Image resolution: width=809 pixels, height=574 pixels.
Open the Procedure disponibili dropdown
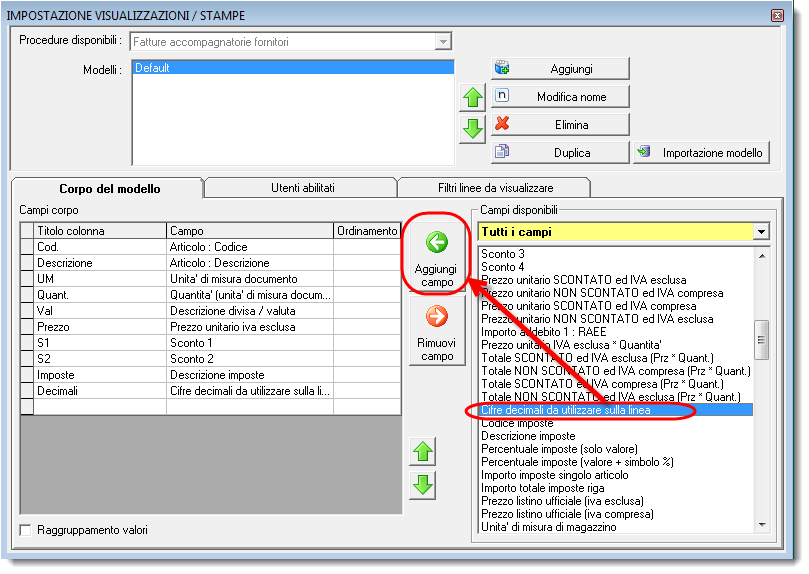click(x=443, y=42)
